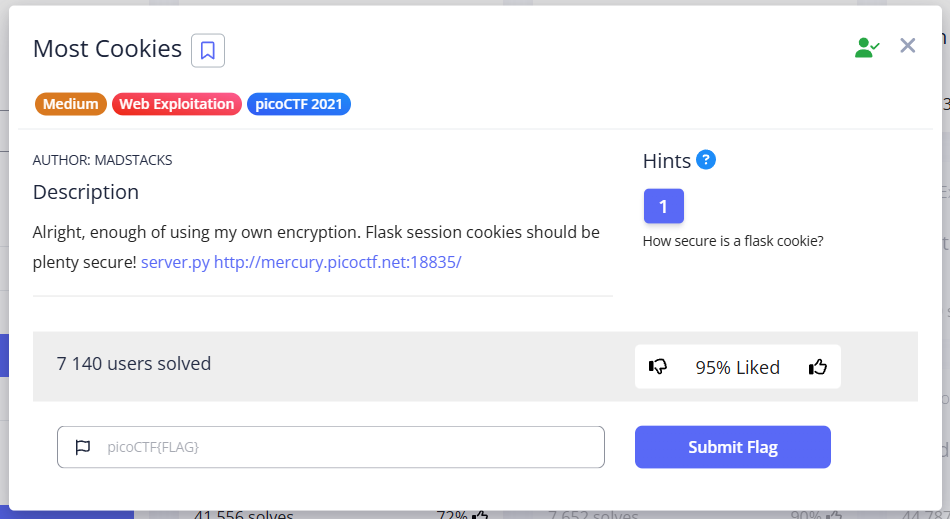Select the Medium difficulty tag
Image resolution: width=950 pixels, height=519 pixels.
point(71,104)
